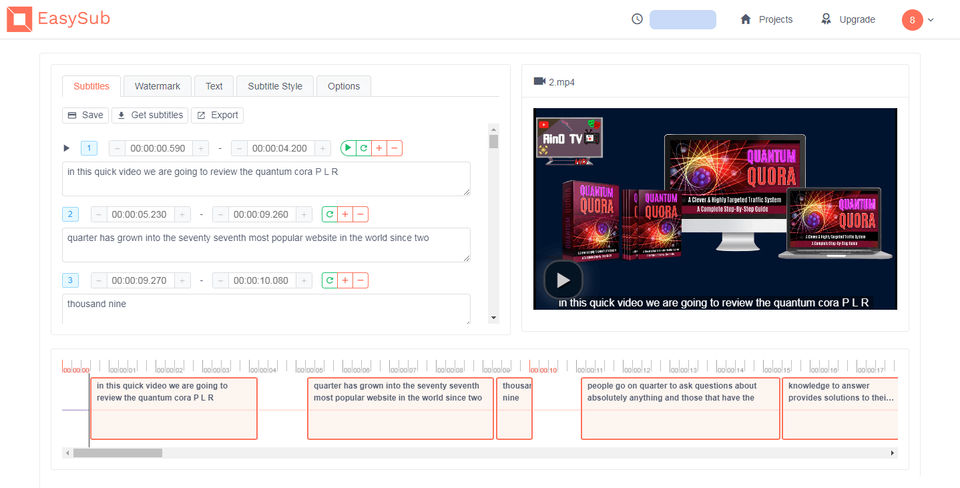Decrease start time 00:00:09.270
This screenshot has height=488, width=960.
(x=99, y=280)
